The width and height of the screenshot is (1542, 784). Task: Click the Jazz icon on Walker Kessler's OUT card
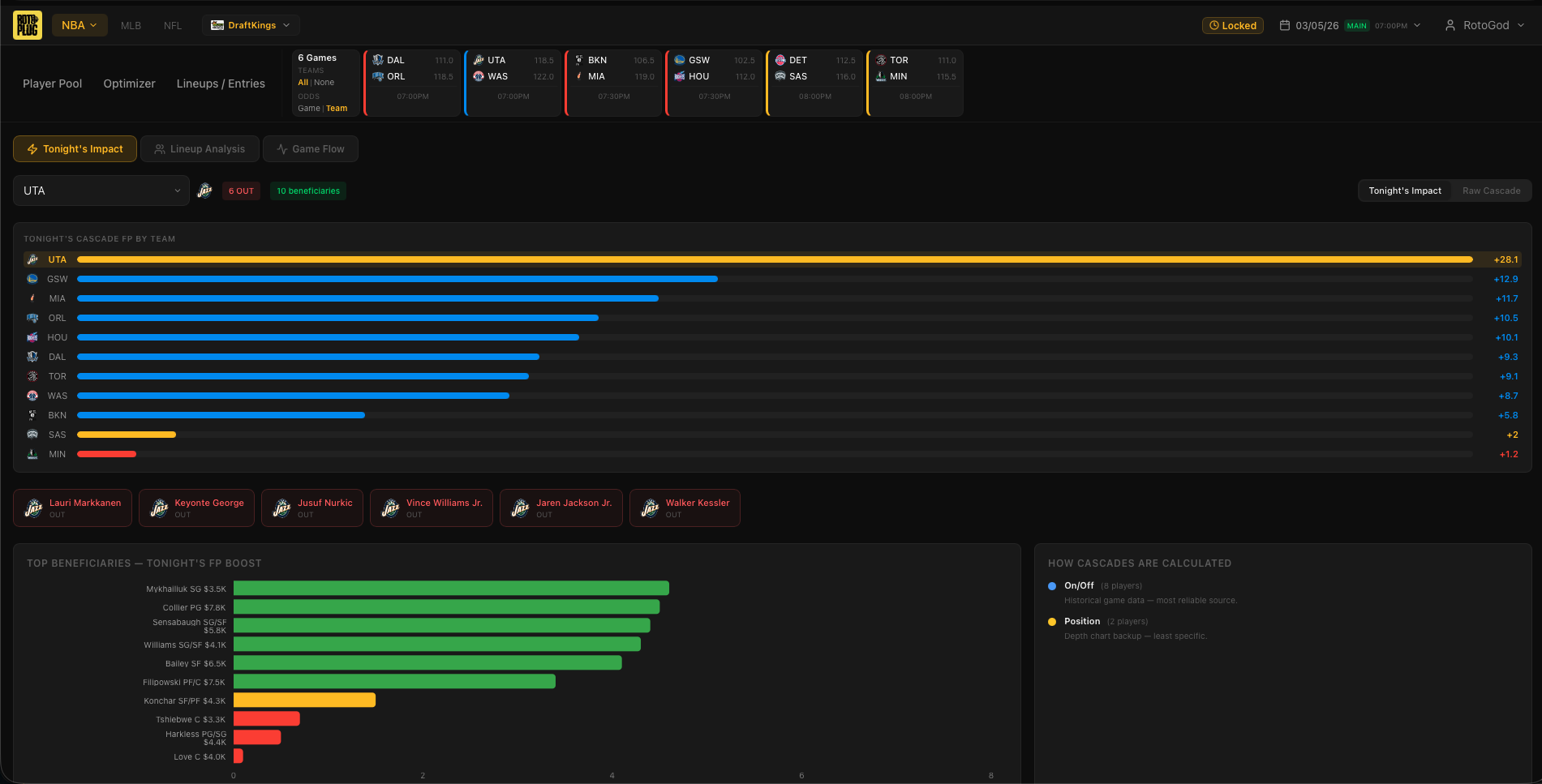649,508
